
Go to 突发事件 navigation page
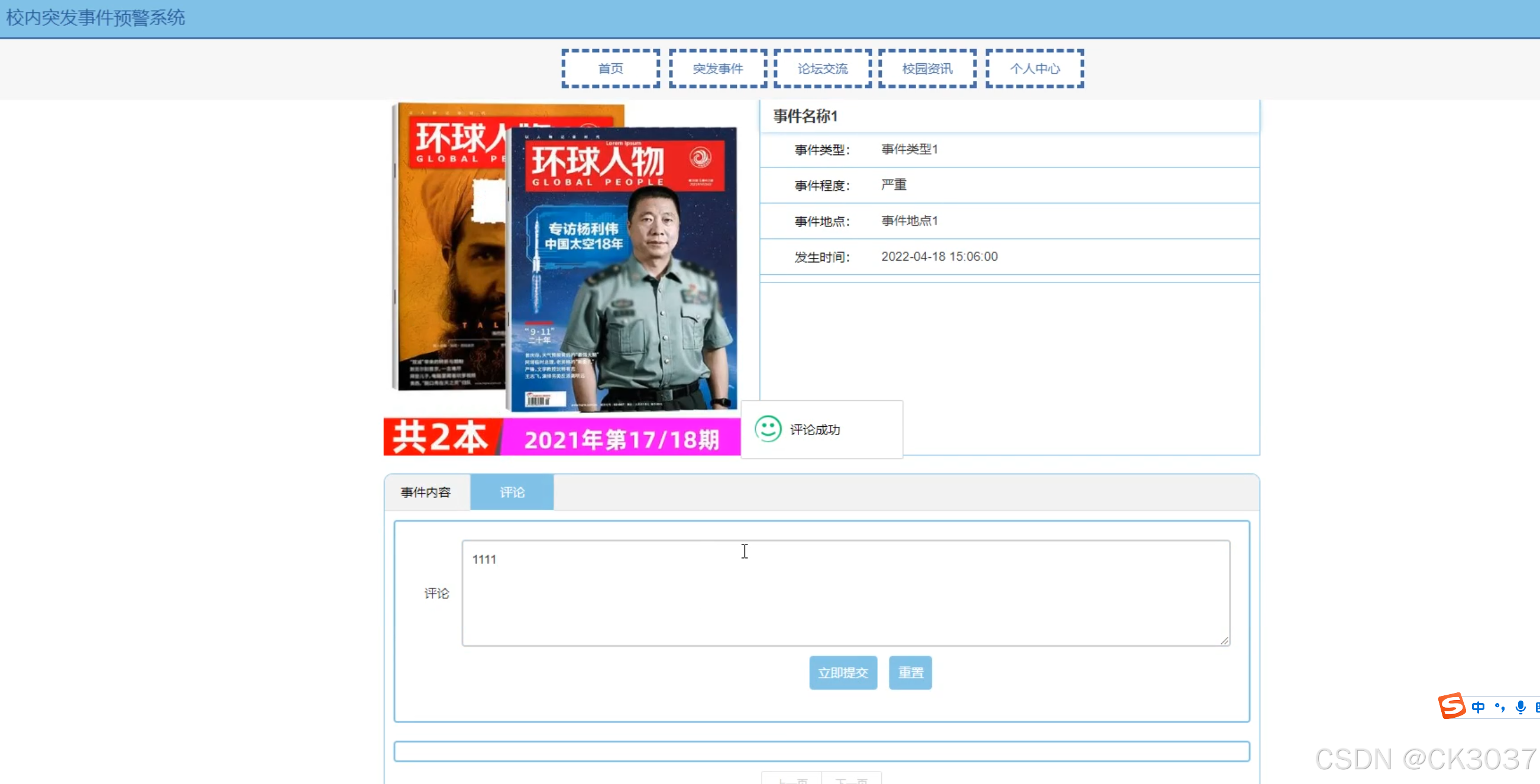[717, 69]
